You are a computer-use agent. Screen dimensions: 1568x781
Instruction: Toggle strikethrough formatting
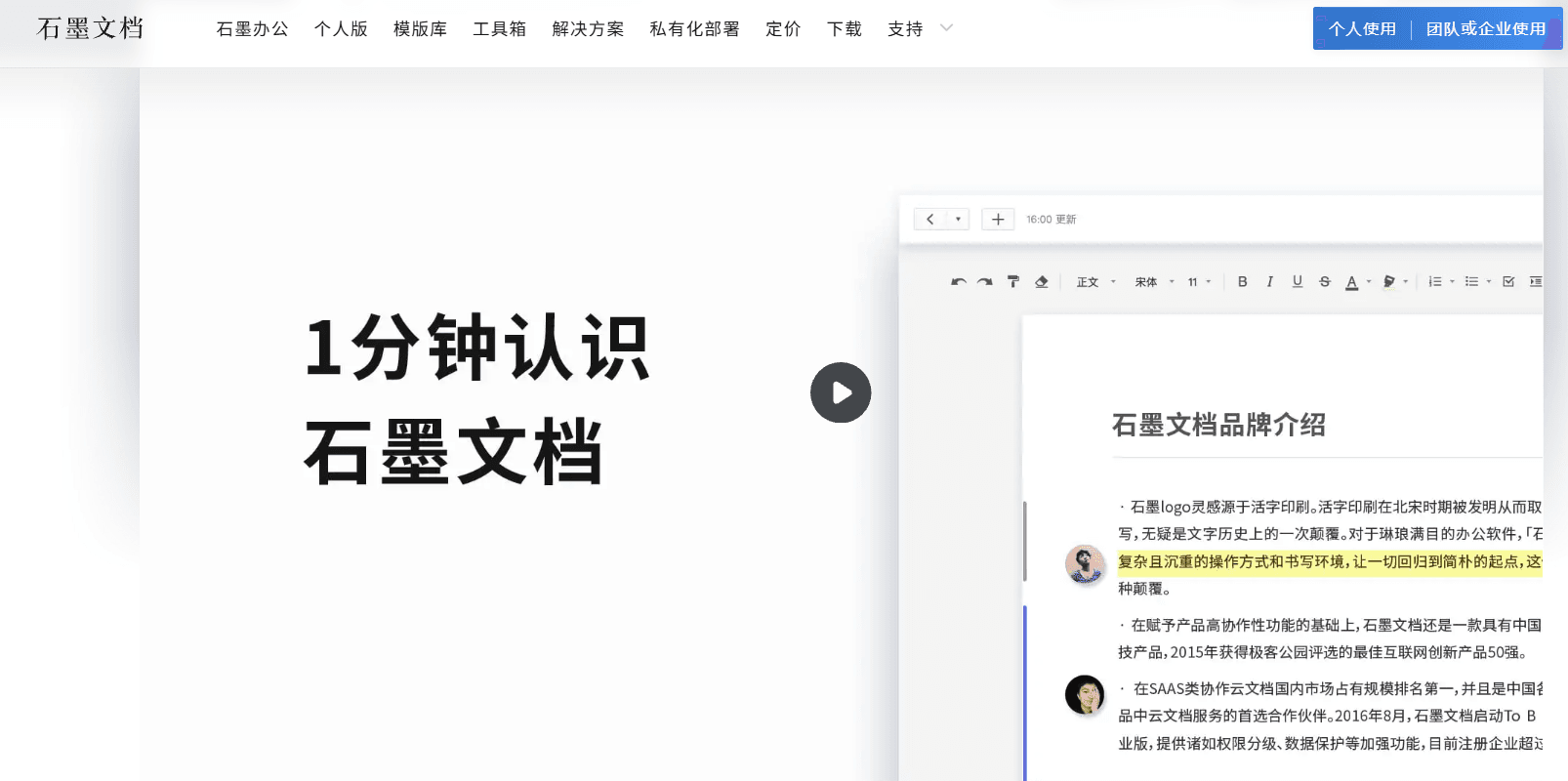tap(1325, 281)
